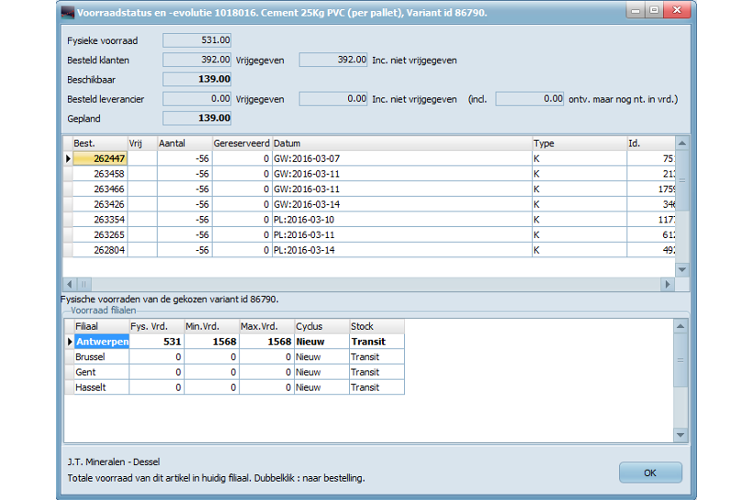The image size is (750, 500).
Task: Click Besteld klanten Vrijgegeven field
Action: coord(197,60)
